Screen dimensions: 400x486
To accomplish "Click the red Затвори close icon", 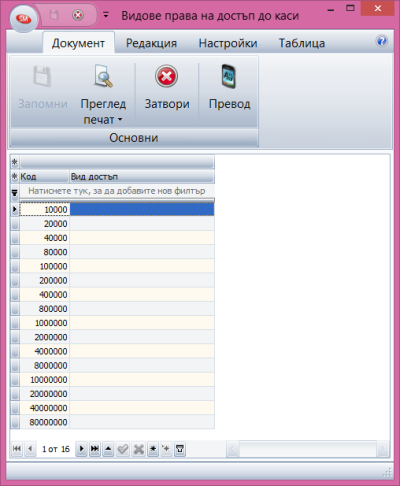I will pos(166,76).
